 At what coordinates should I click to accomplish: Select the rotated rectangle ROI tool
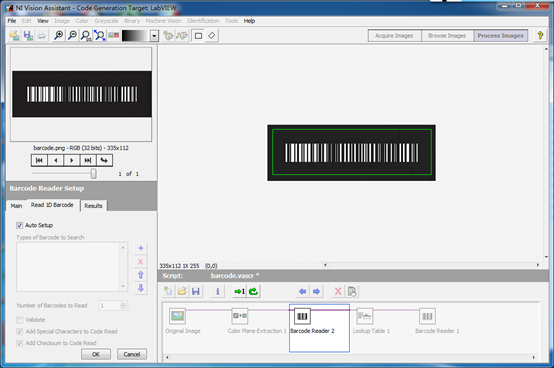(x=211, y=36)
